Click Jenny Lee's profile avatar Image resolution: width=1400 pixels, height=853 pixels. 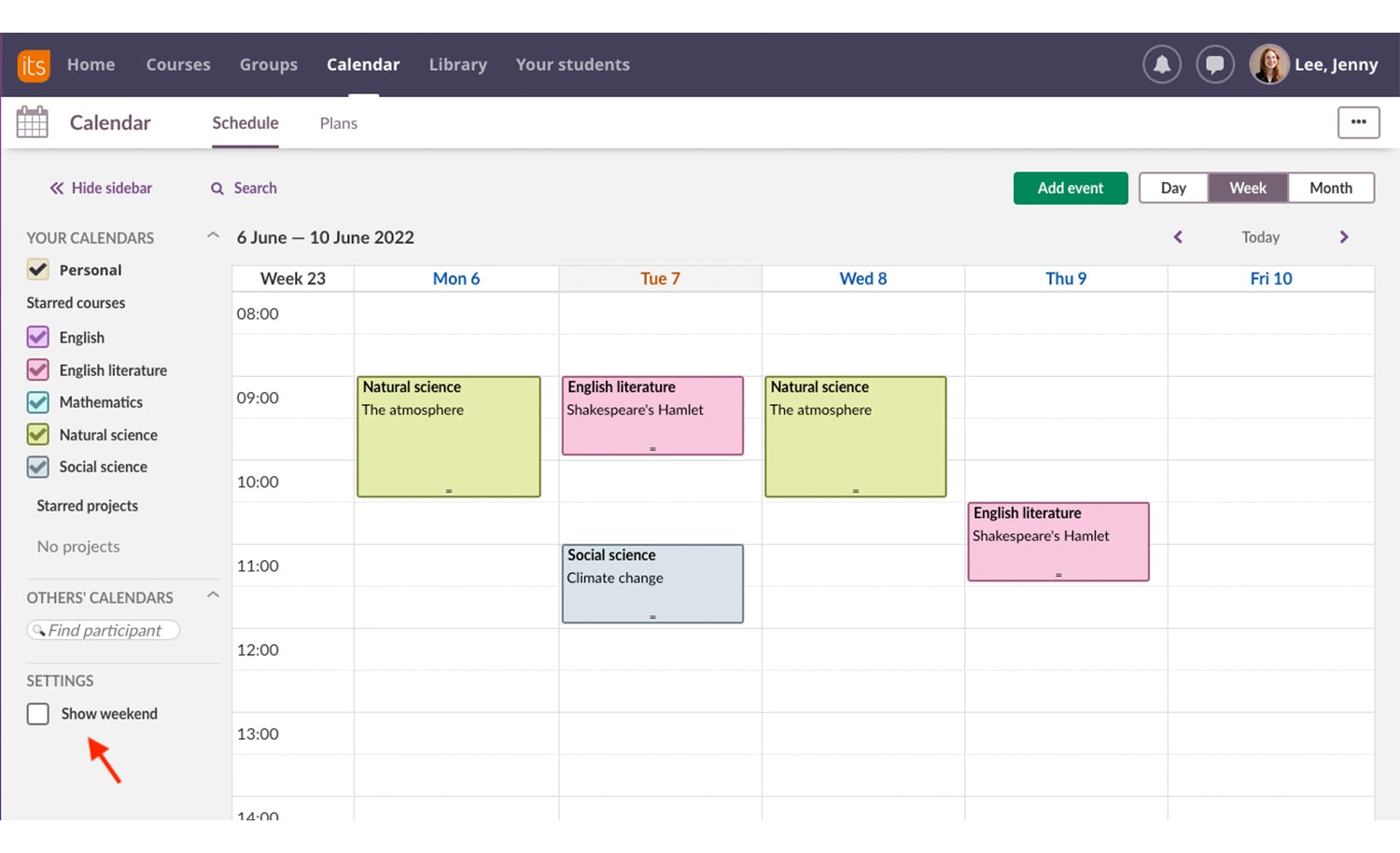(x=1269, y=64)
